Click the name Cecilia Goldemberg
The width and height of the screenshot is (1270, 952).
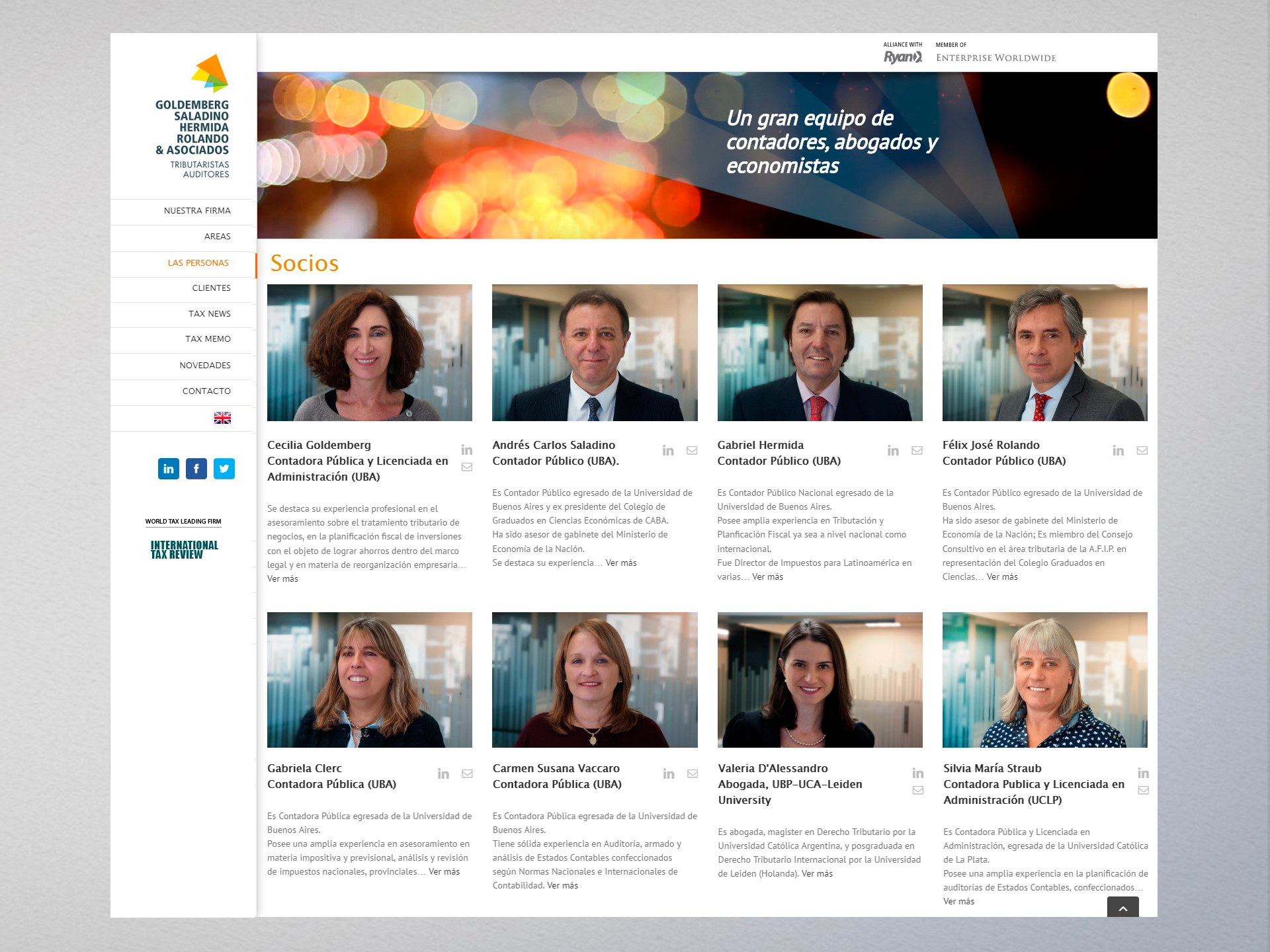coord(319,446)
